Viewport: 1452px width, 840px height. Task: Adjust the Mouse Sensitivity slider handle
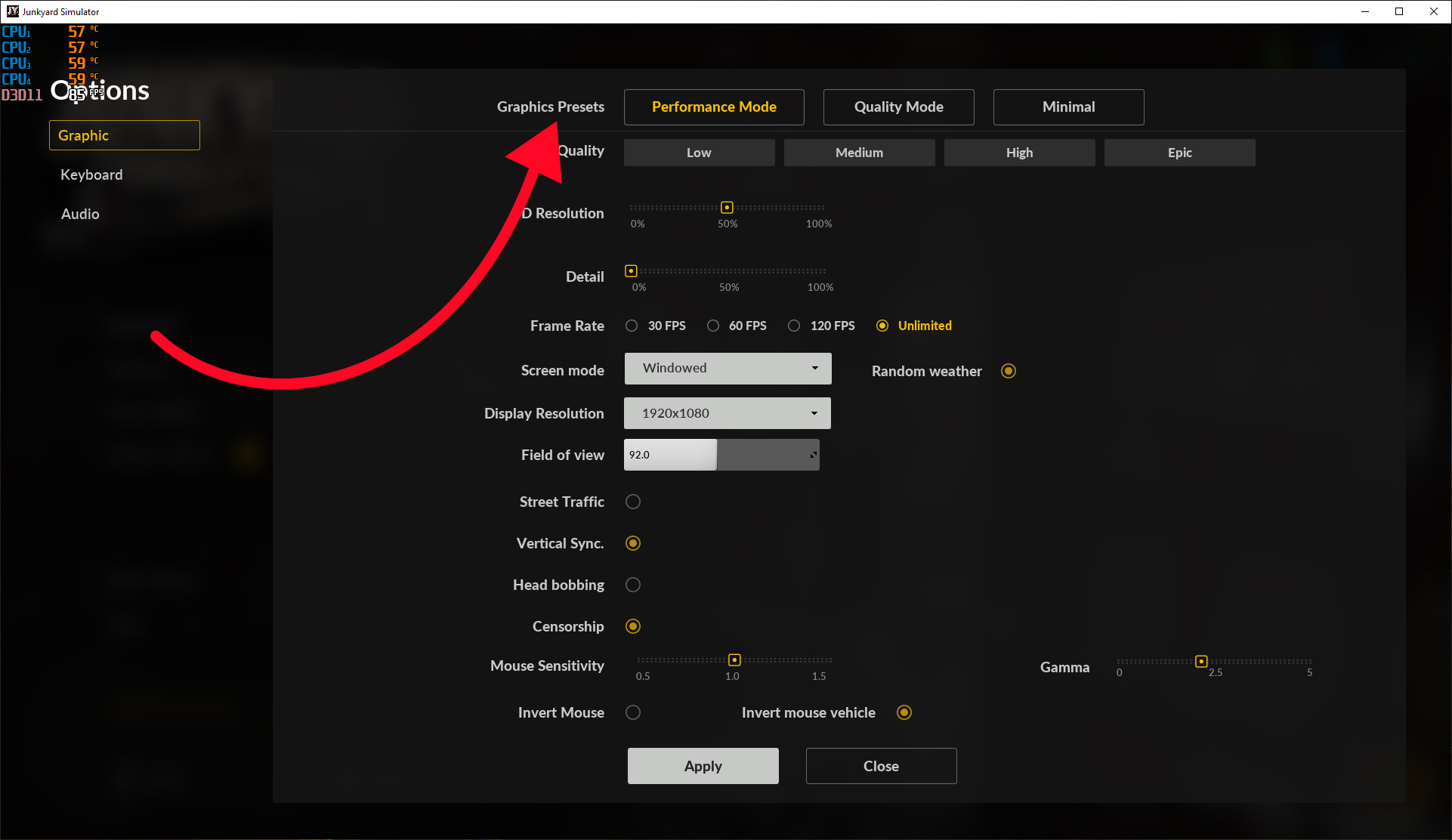(x=734, y=660)
